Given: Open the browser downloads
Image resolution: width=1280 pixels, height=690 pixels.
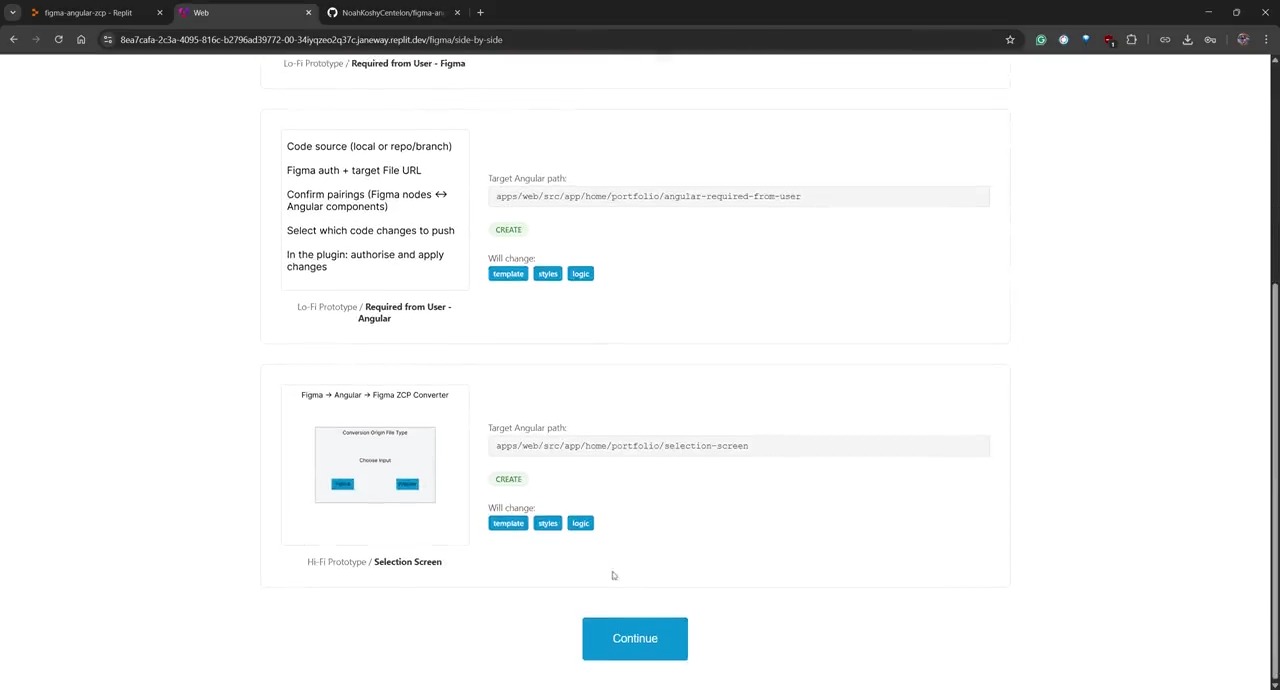Looking at the screenshot, I should 1188,40.
